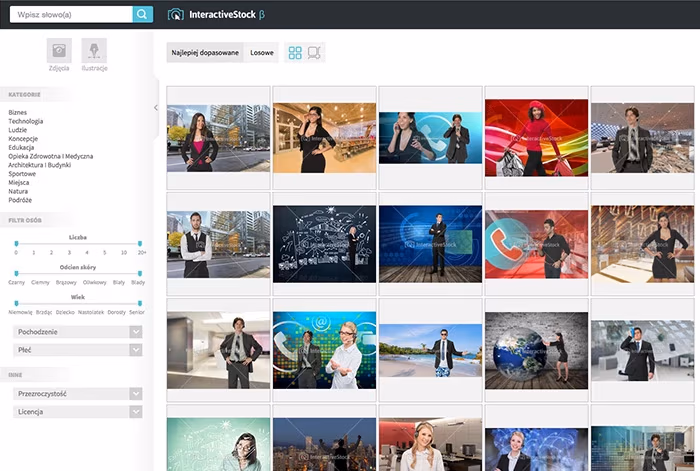Click the Oliwkowy skin tone label

[94, 283]
